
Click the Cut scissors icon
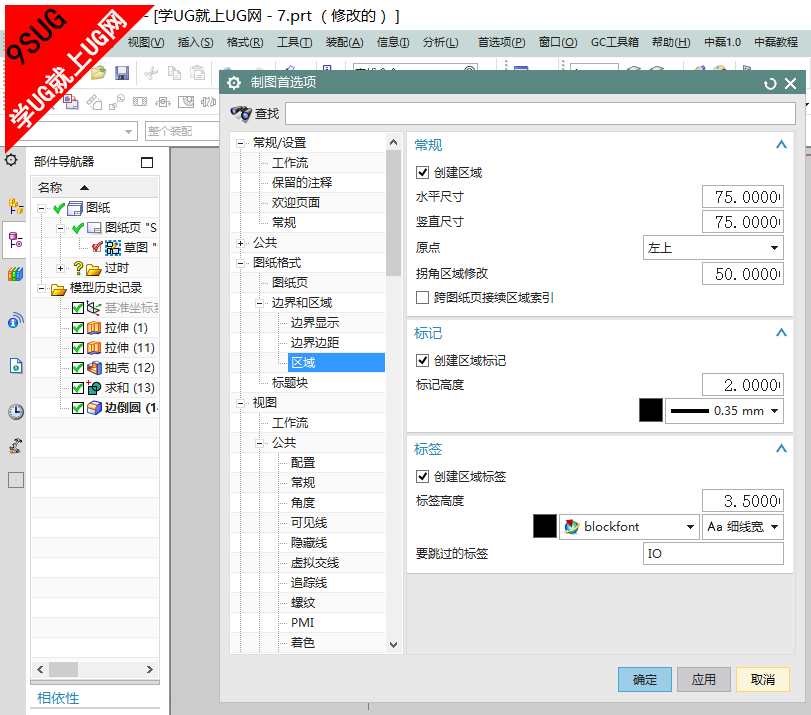pos(151,73)
